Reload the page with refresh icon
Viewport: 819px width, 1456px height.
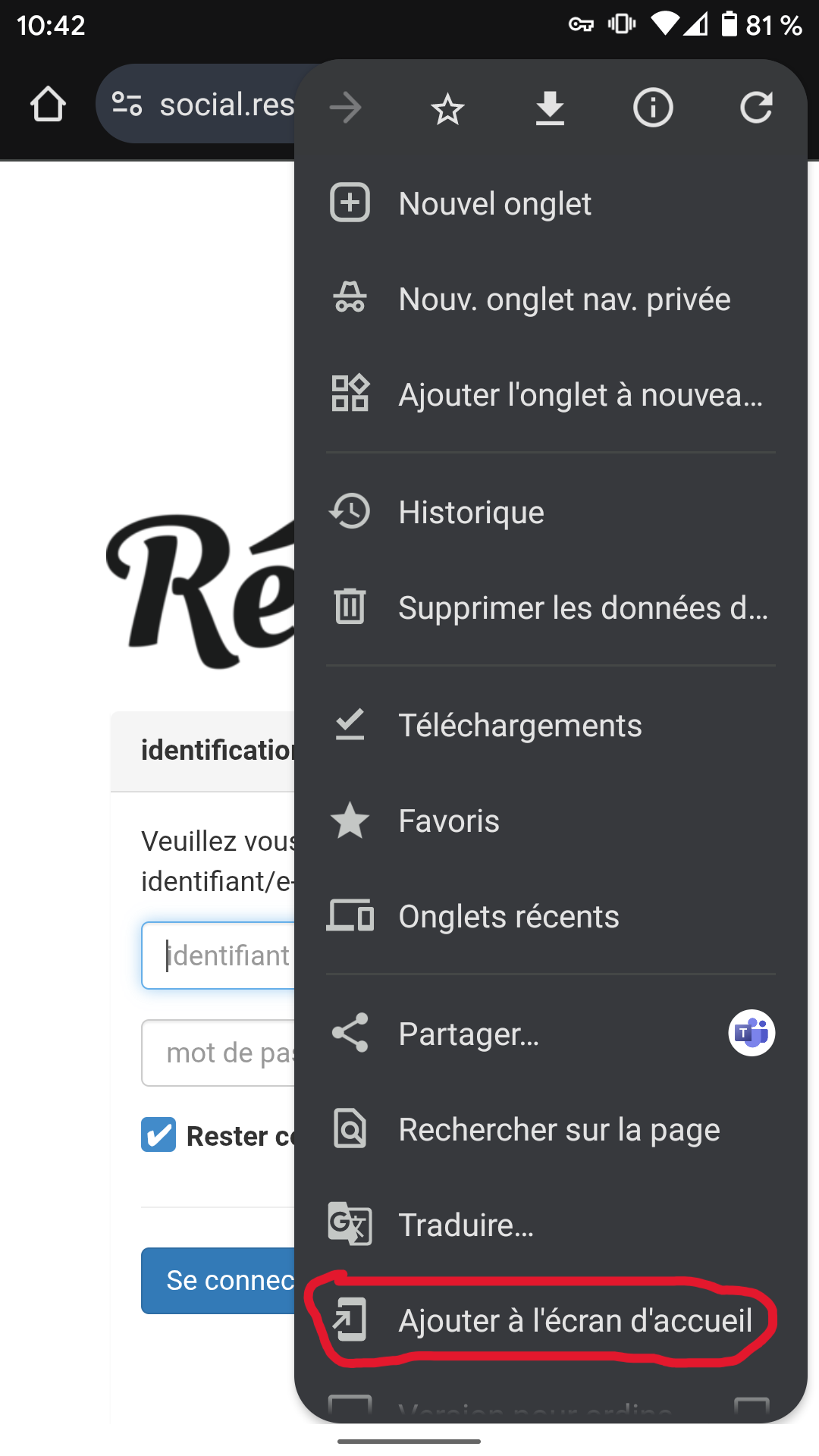pos(756,108)
